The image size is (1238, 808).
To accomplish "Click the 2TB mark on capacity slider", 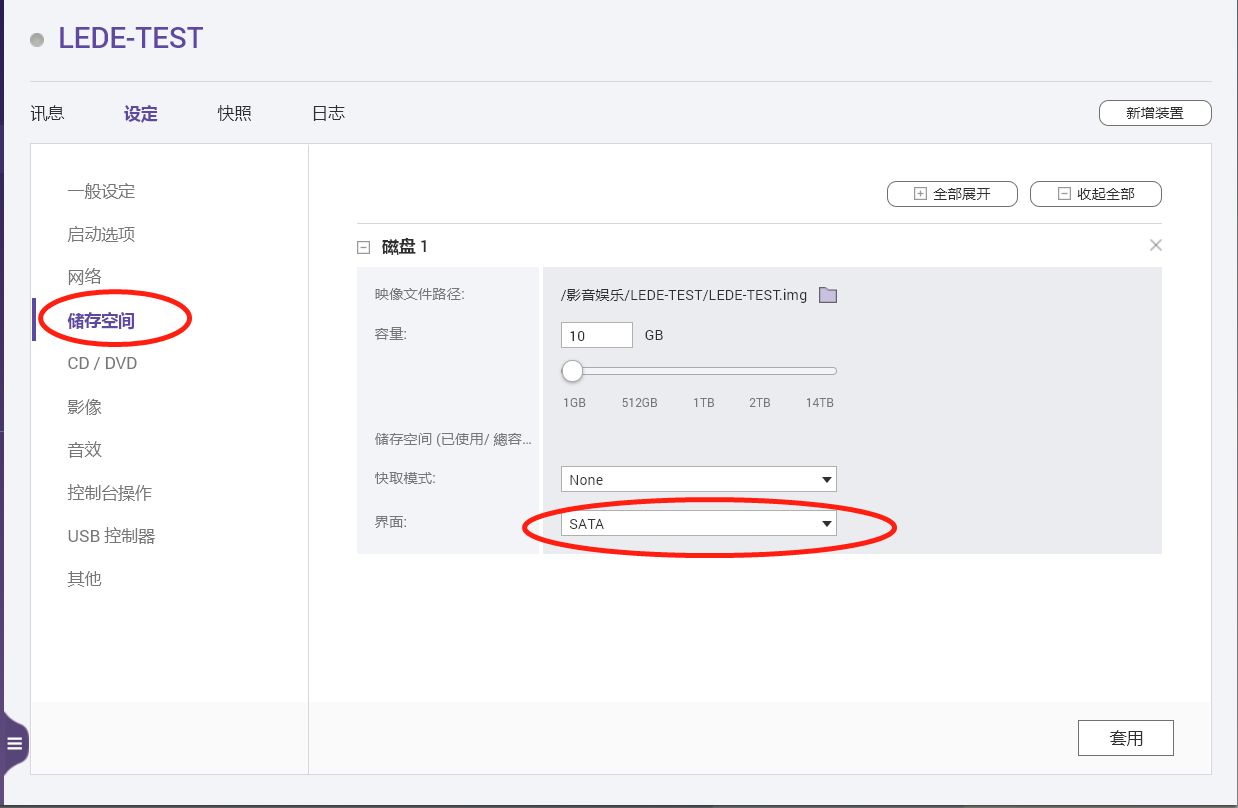I will 760,402.
